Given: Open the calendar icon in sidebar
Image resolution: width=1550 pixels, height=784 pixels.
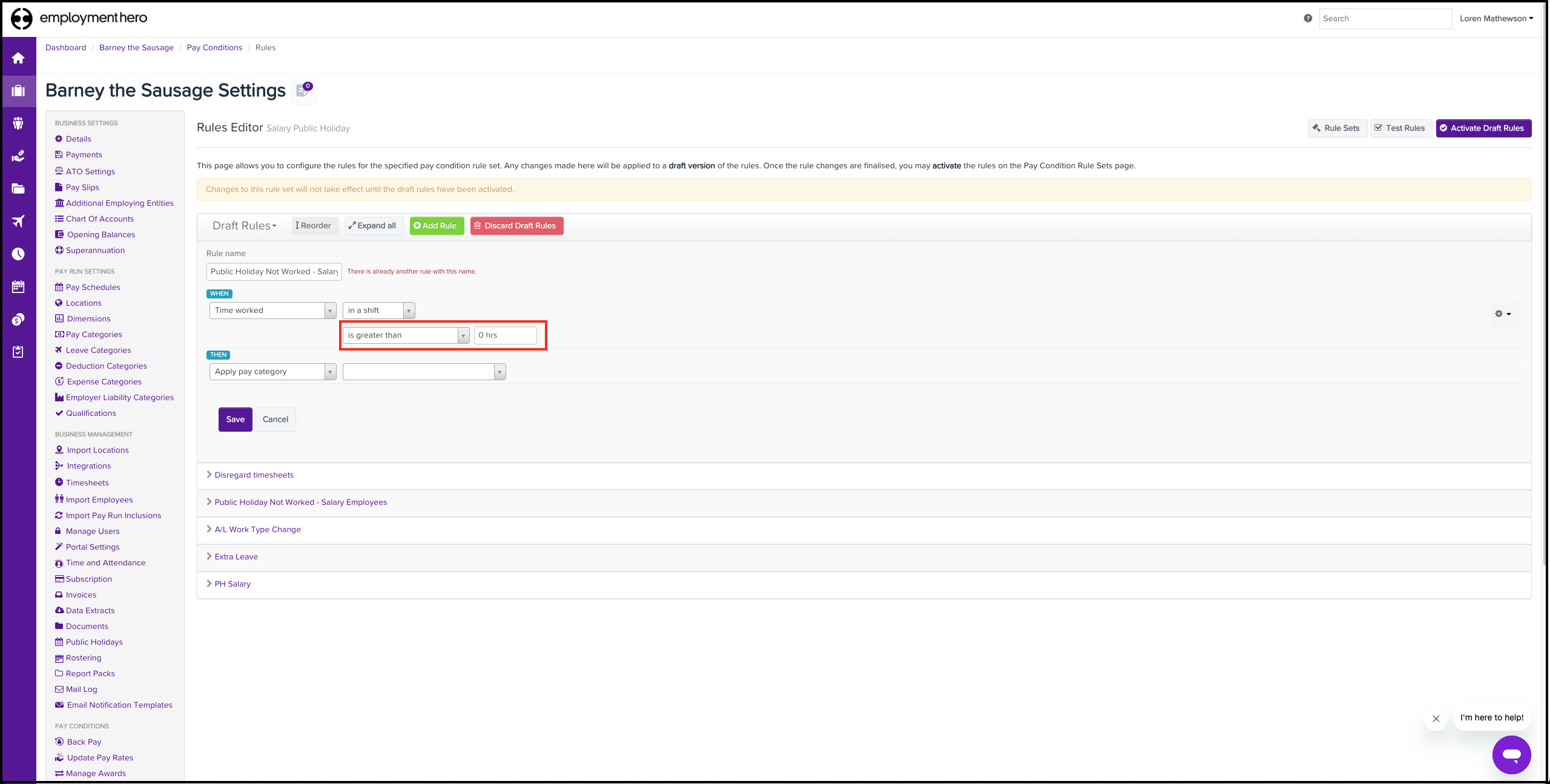Looking at the screenshot, I should (x=18, y=286).
